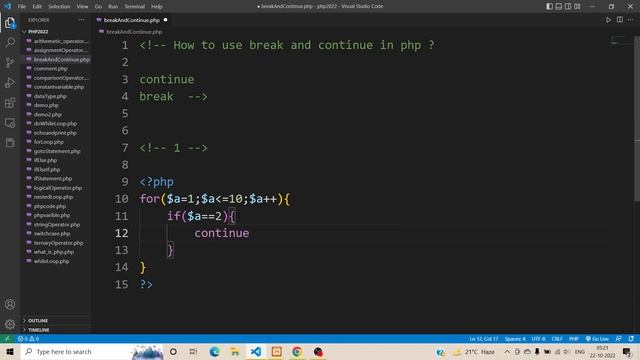
Task: Open the File menu
Action: (22, 7)
